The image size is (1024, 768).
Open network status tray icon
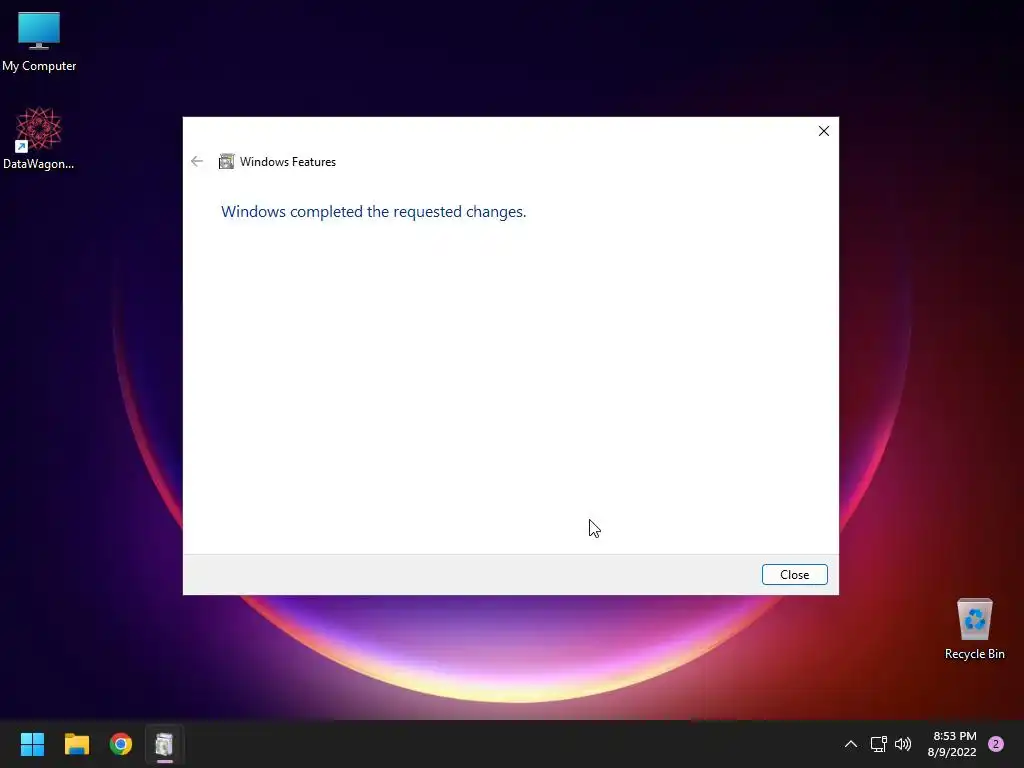pyautogui.click(x=878, y=744)
